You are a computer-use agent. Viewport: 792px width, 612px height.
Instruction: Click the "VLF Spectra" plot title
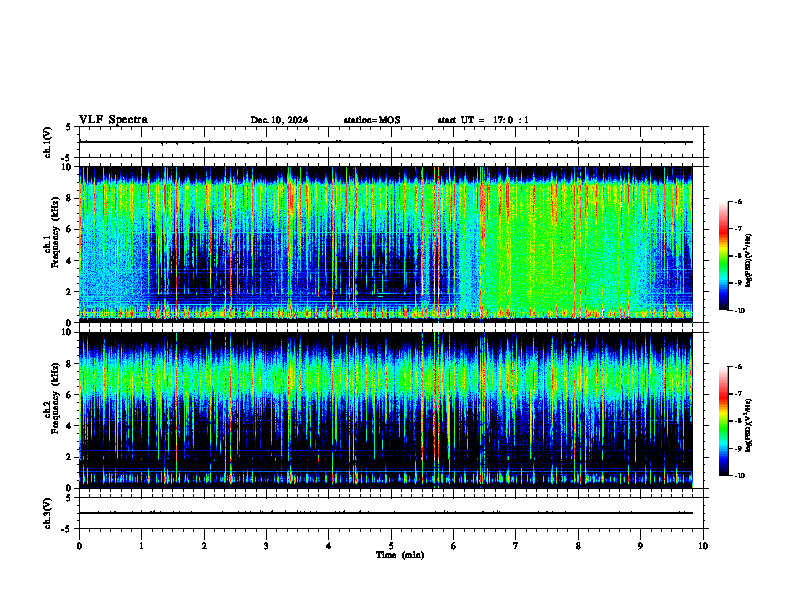(113, 120)
